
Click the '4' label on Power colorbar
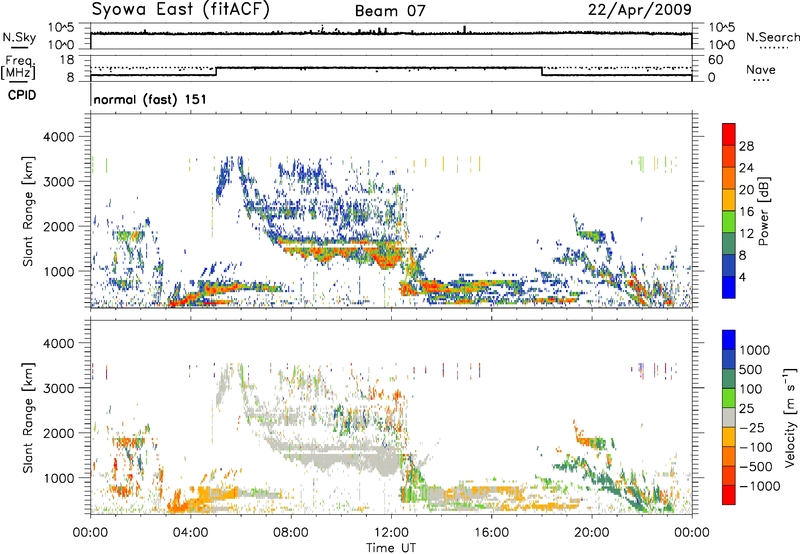(x=742, y=277)
